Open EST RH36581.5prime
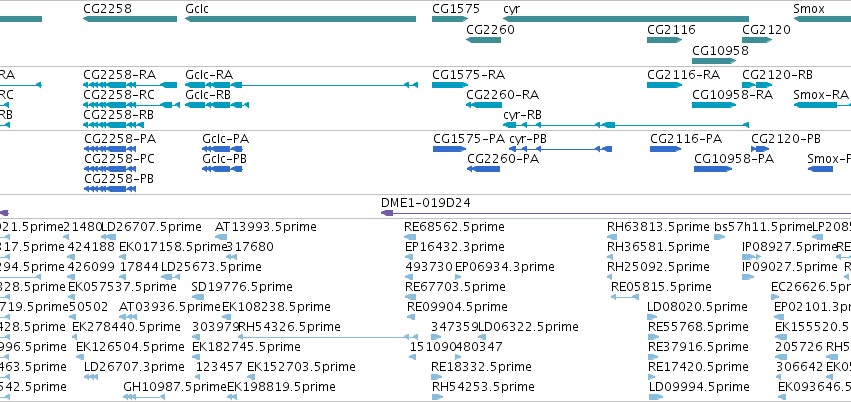 (658, 247)
